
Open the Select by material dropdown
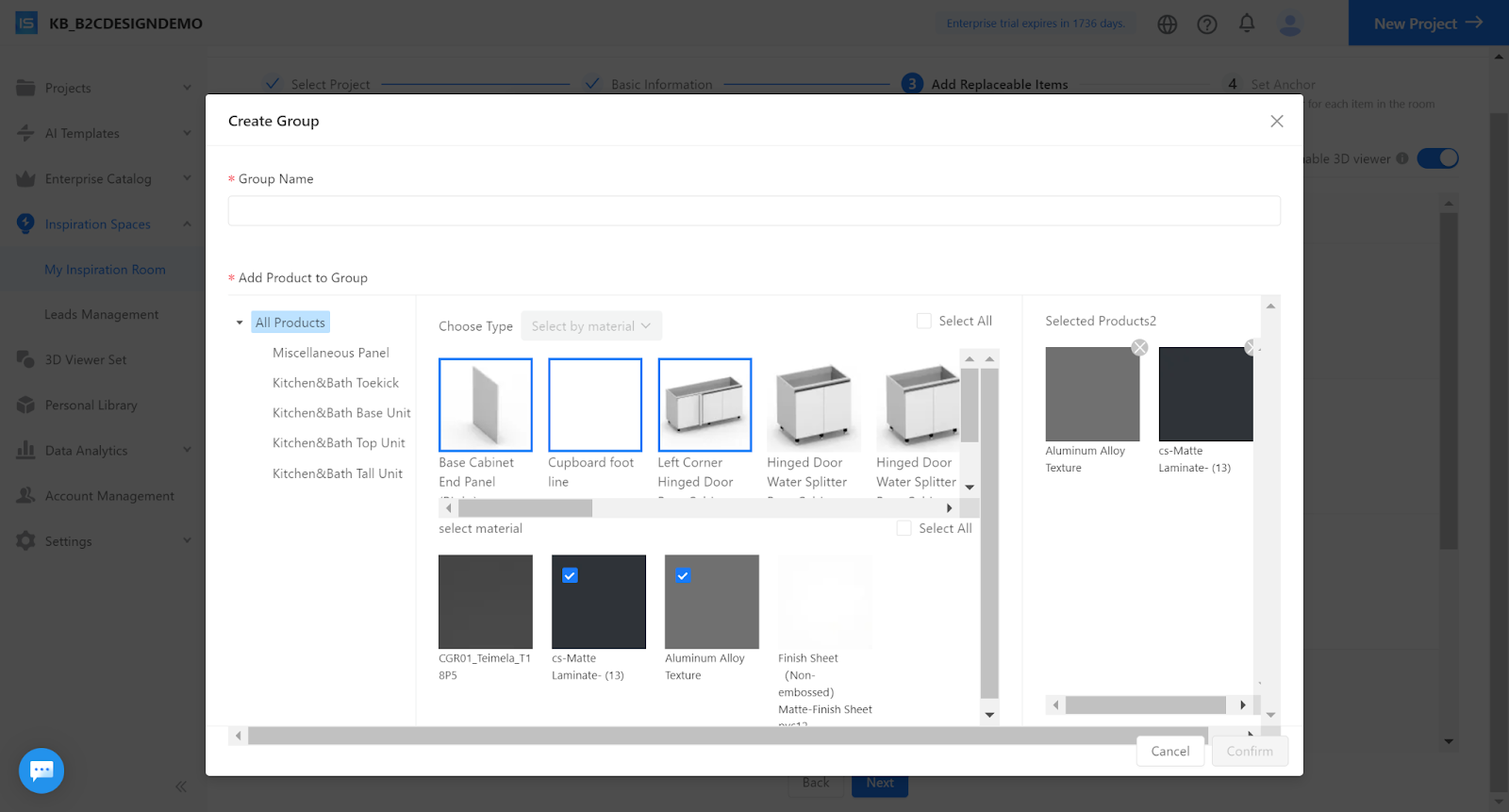tap(590, 326)
